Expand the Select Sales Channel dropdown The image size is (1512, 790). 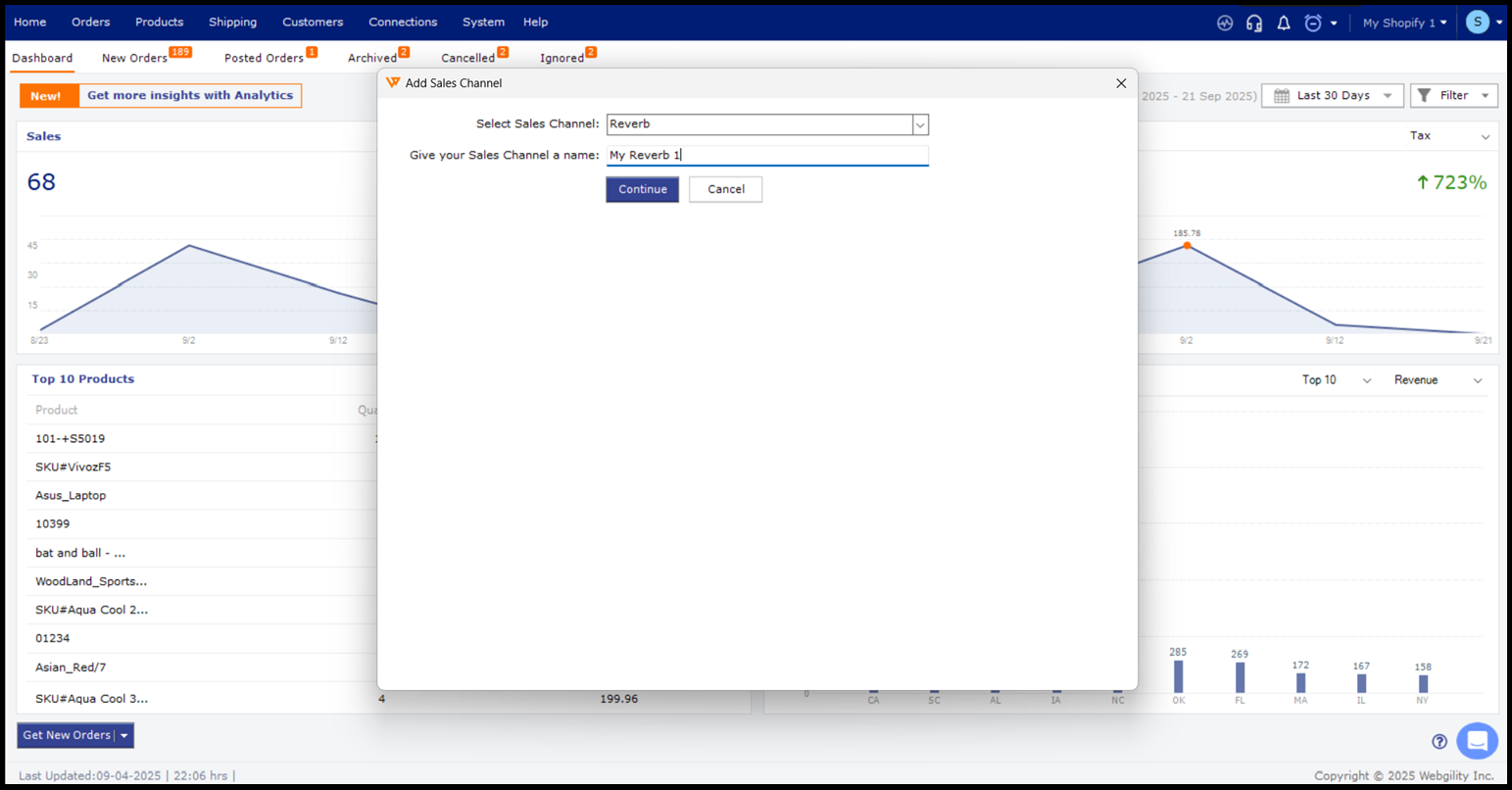[919, 124]
